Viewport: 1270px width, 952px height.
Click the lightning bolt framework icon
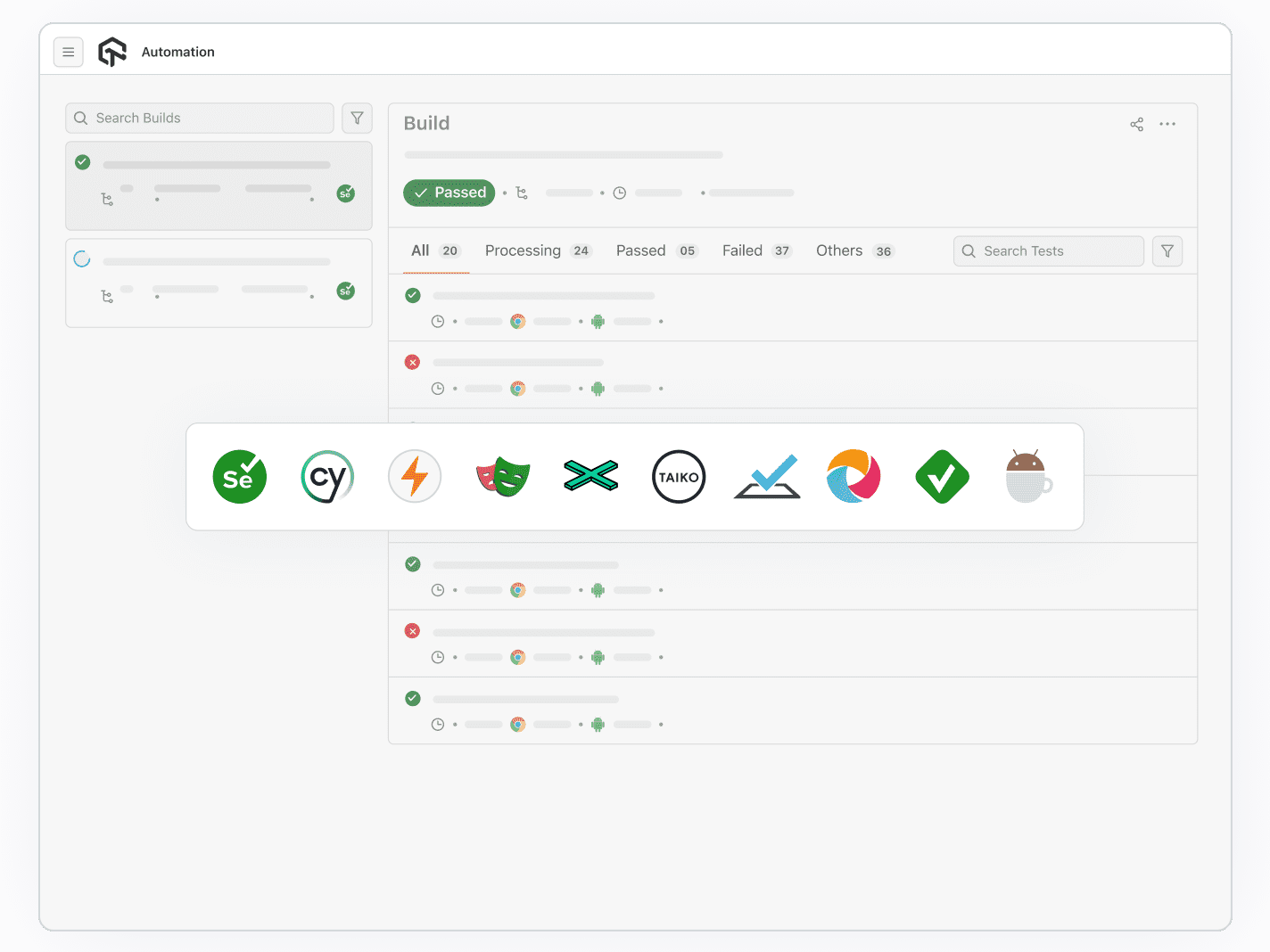pos(414,477)
